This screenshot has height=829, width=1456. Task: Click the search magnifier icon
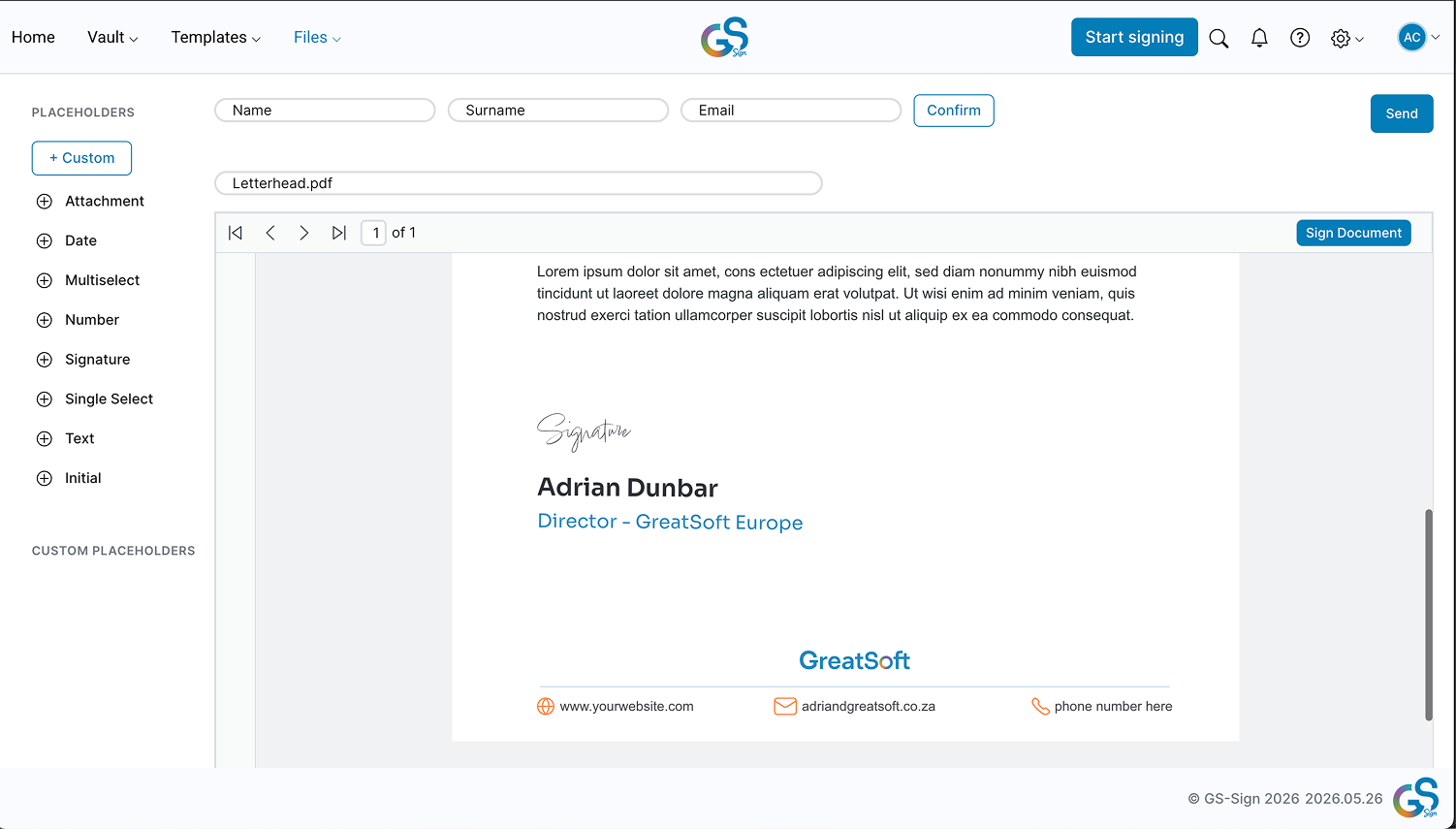1219,38
